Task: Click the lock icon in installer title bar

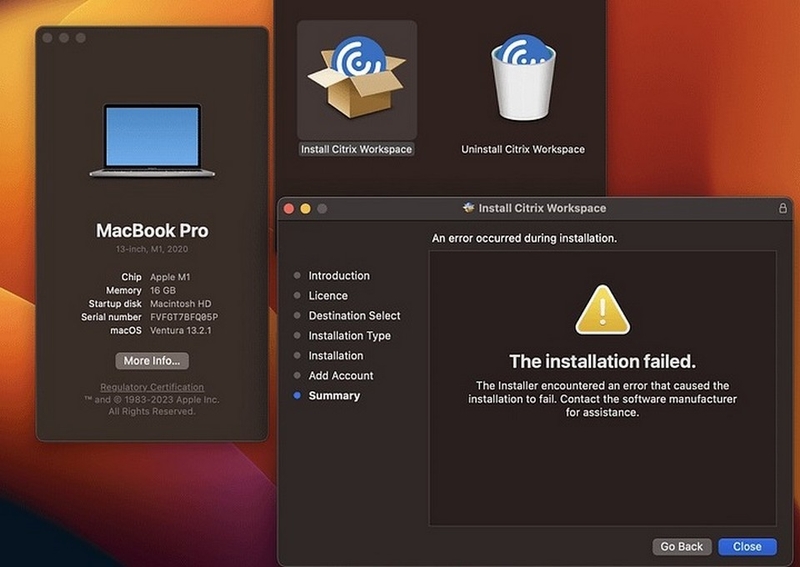Action: (782, 208)
